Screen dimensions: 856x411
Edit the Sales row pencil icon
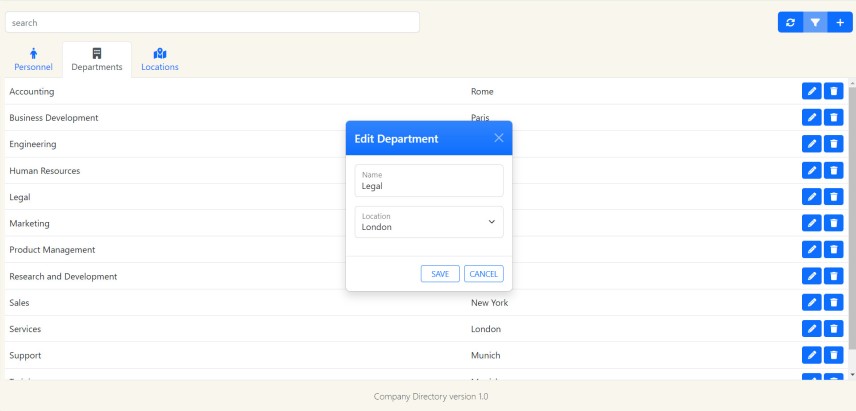(x=811, y=302)
